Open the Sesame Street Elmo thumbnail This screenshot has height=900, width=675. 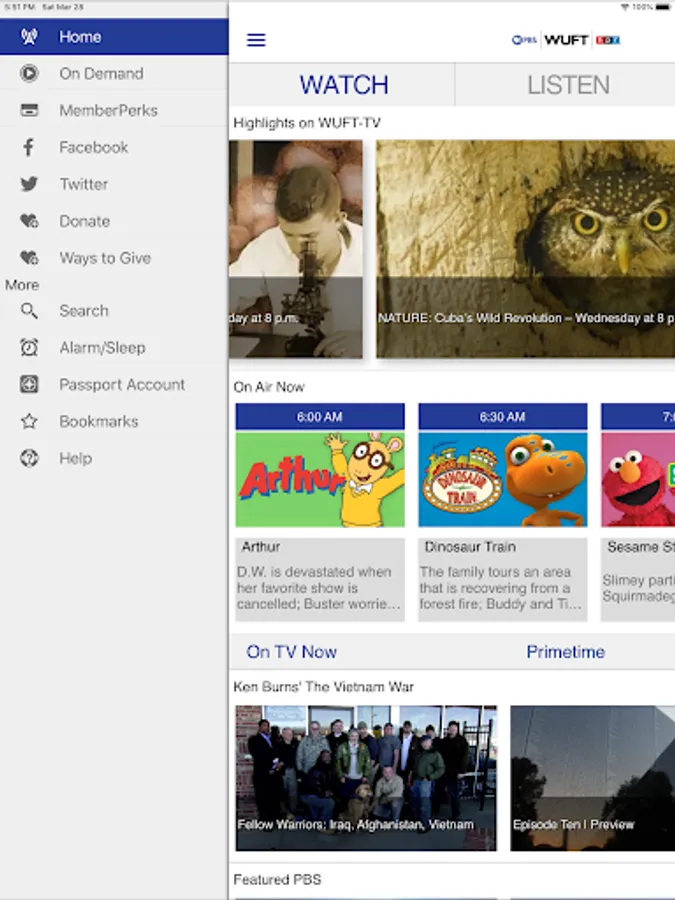coord(638,479)
